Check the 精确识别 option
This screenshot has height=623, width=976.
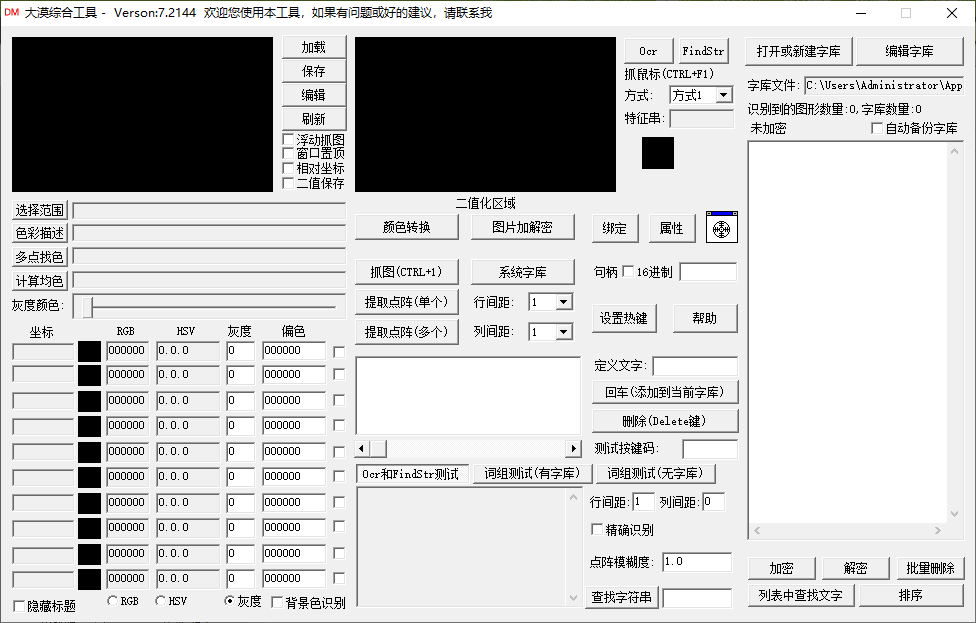(597, 529)
